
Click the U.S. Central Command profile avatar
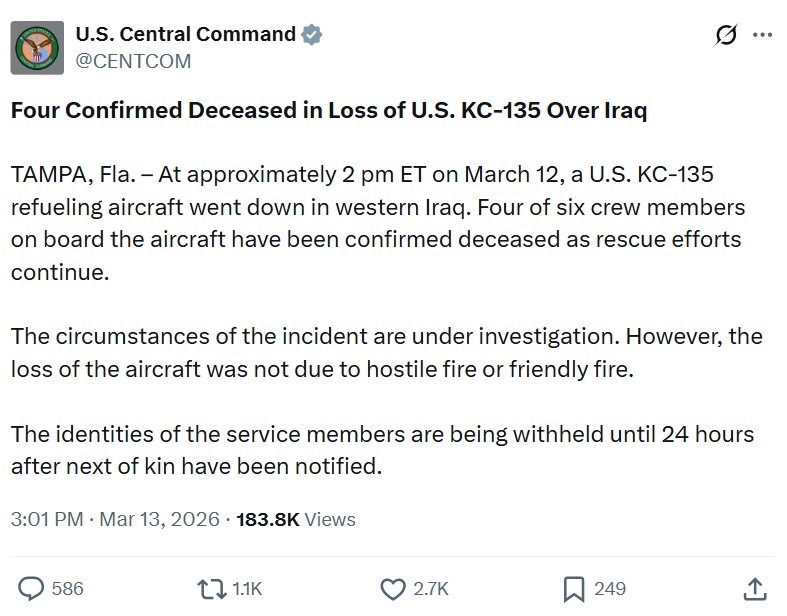(38, 47)
